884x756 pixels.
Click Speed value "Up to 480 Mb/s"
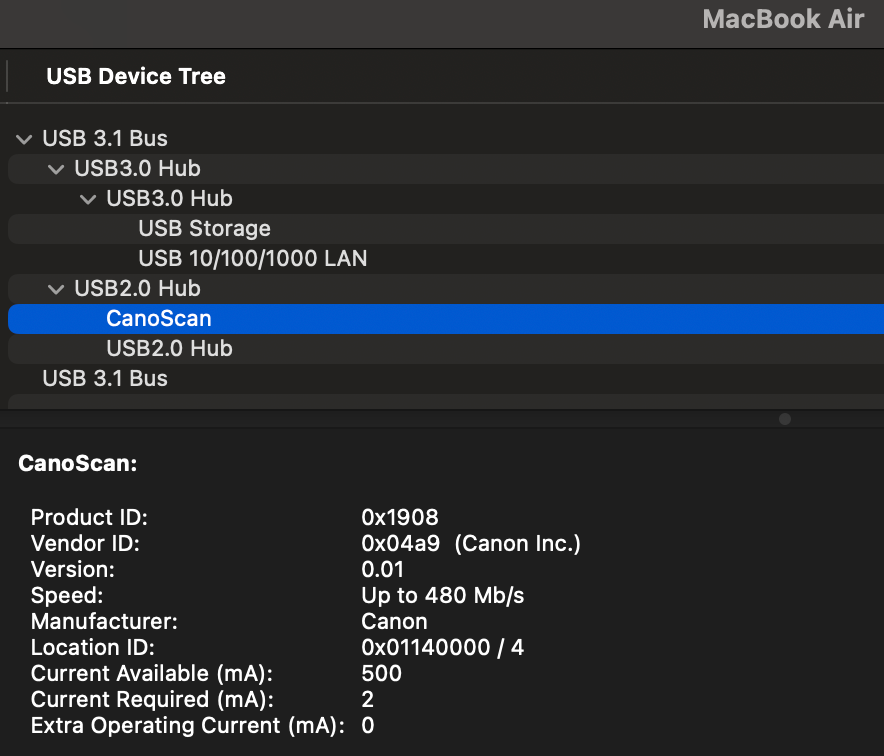click(x=443, y=595)
